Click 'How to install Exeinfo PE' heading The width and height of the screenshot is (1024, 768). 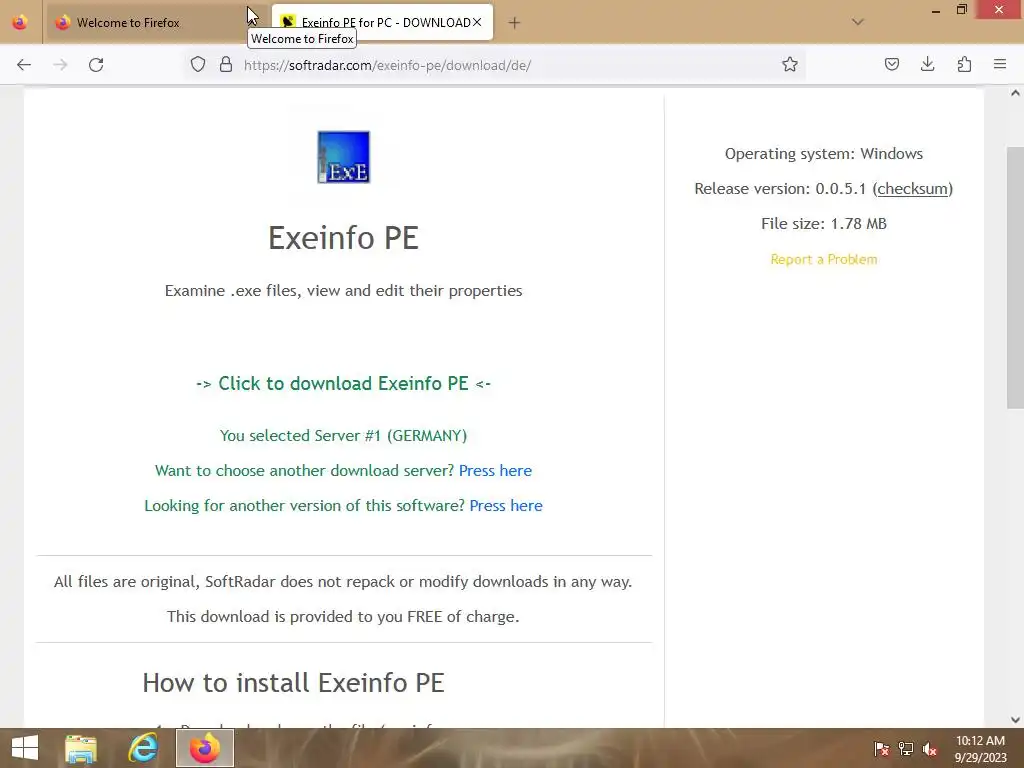pos(293,683)
